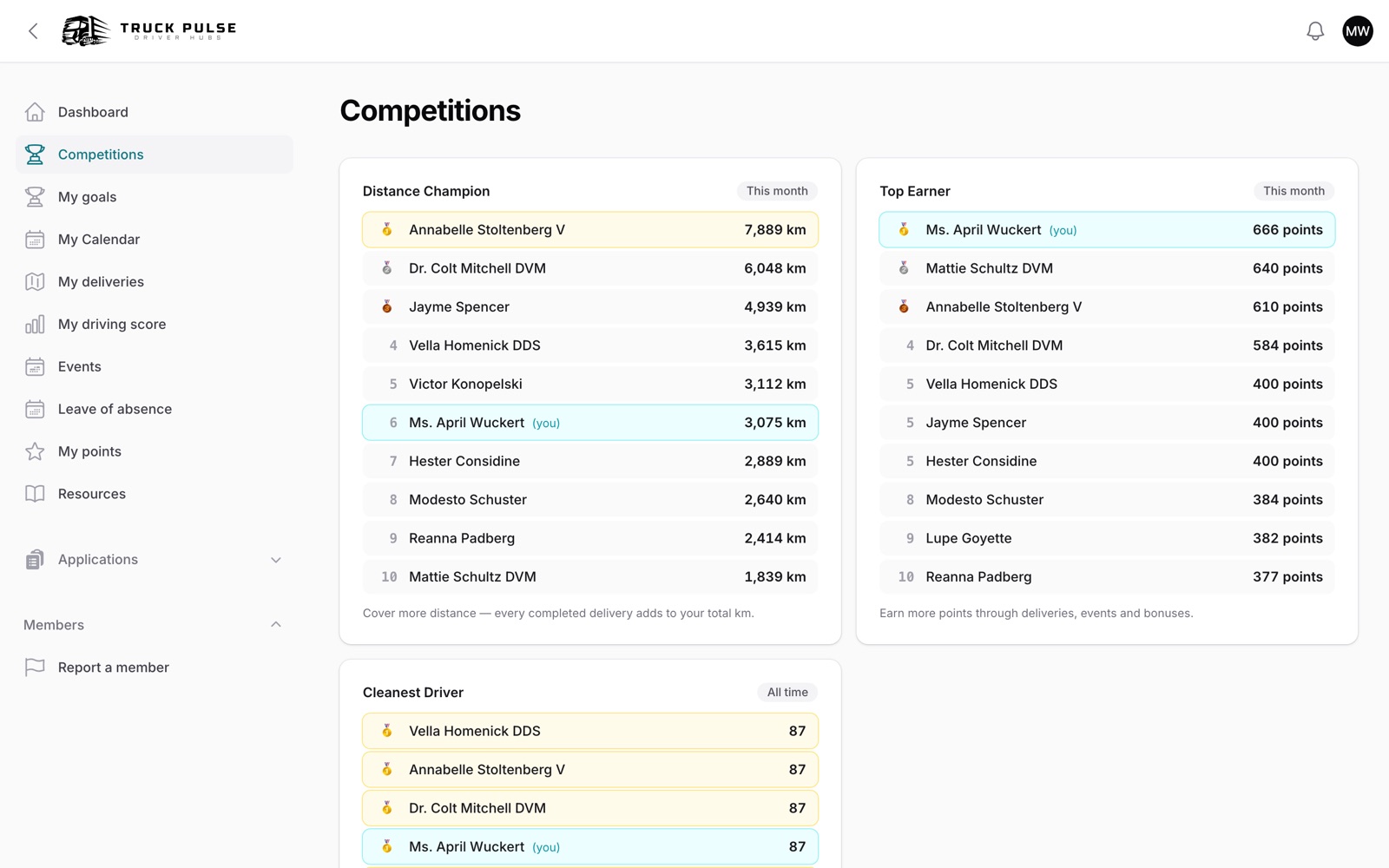Viewport: 1389px width, 868px height.
Task: Open Resources page
Action: (155, 494)
